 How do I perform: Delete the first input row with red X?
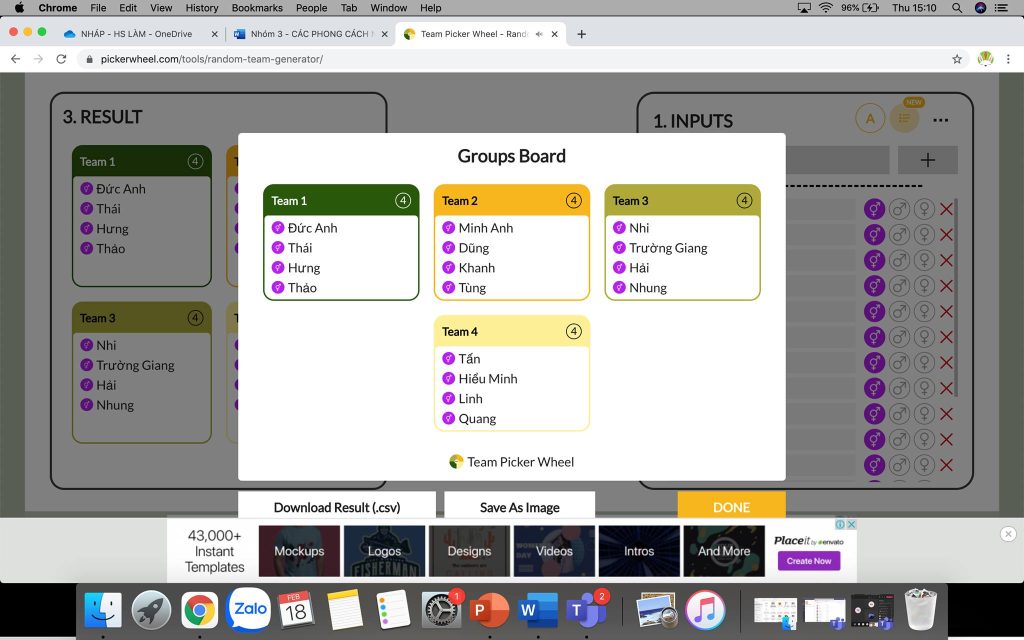coord(946,209)
